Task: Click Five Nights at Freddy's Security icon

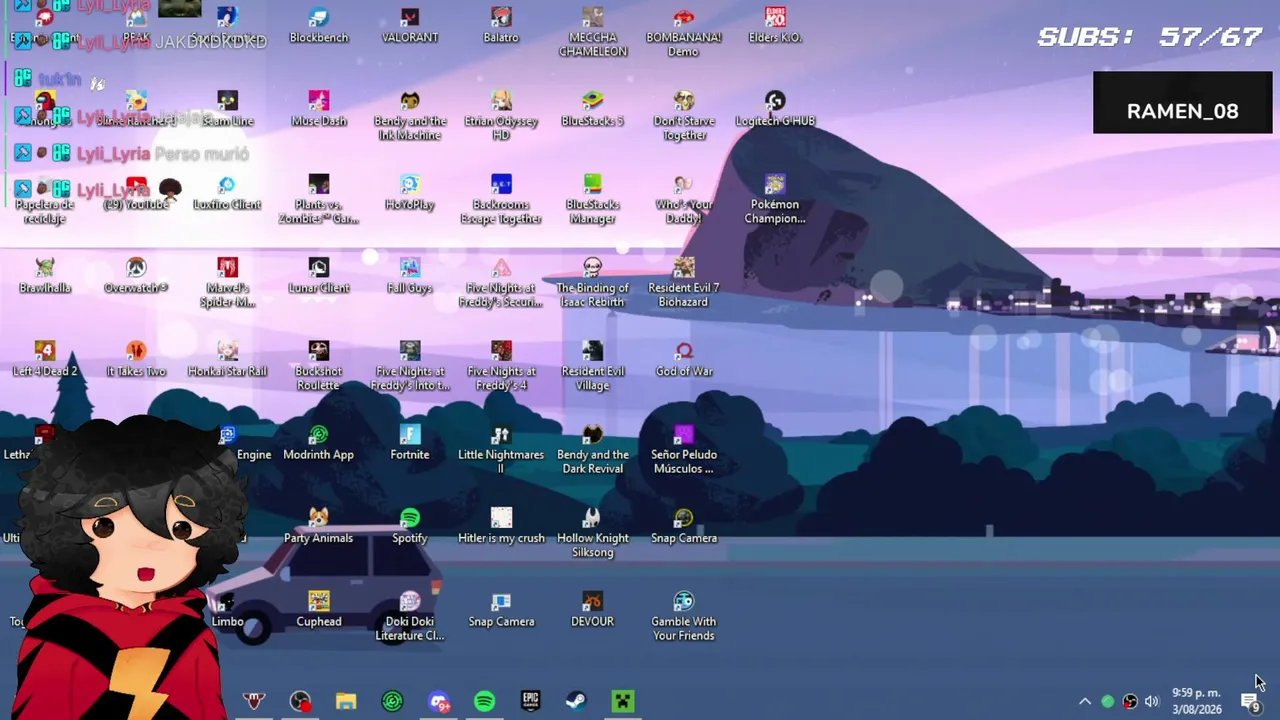Action: point(501,283)
